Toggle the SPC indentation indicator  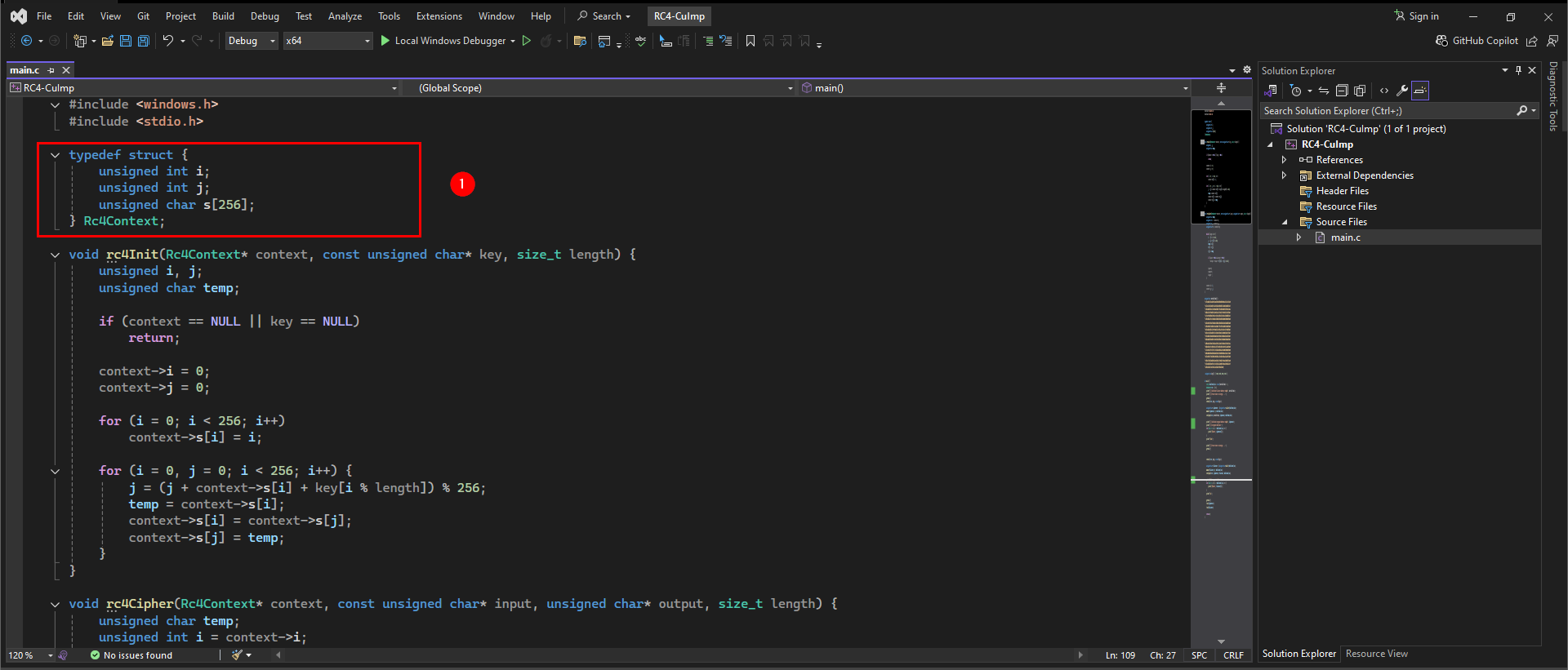click(1199, 655)
